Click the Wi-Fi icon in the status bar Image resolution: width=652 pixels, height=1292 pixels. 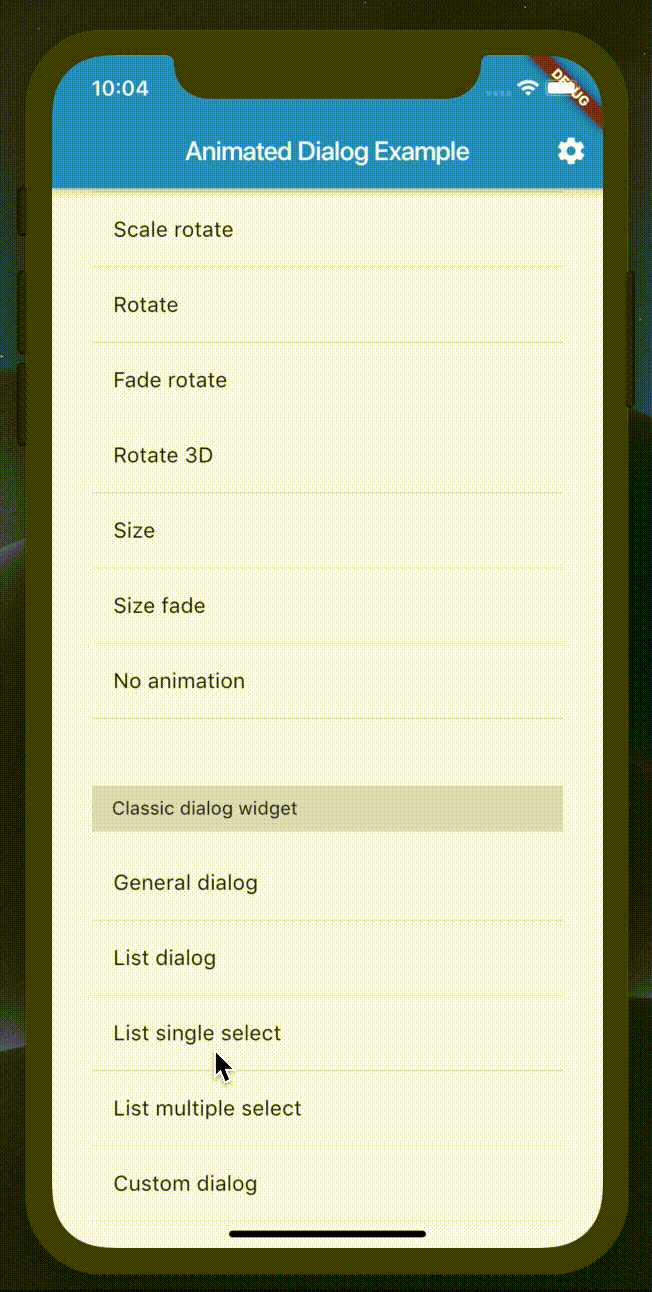click(x=528, y=87)
